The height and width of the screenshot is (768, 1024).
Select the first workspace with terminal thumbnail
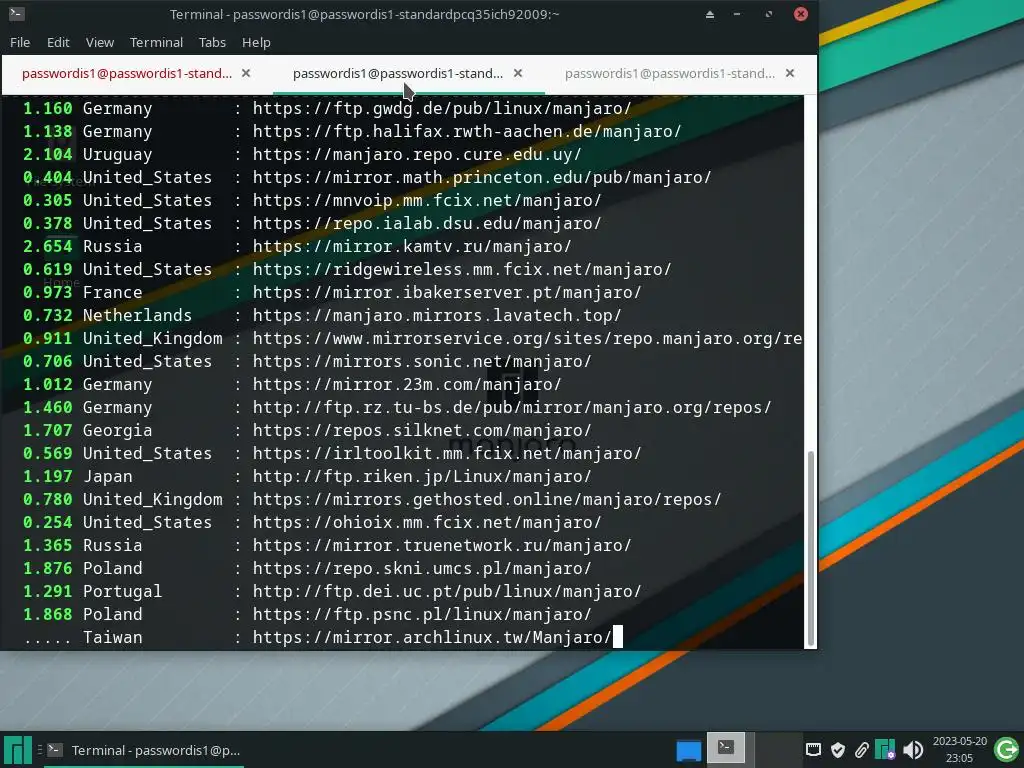coord(726,748)
